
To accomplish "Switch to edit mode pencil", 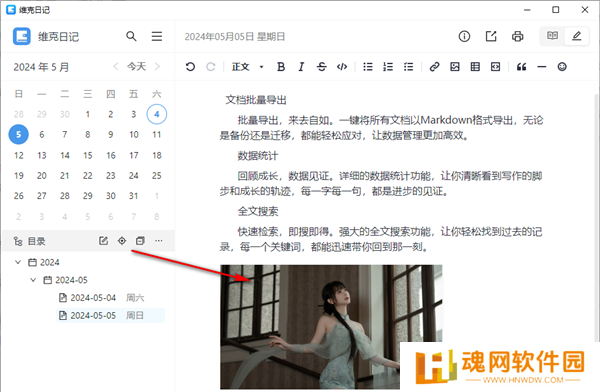I will coord(577,36).
